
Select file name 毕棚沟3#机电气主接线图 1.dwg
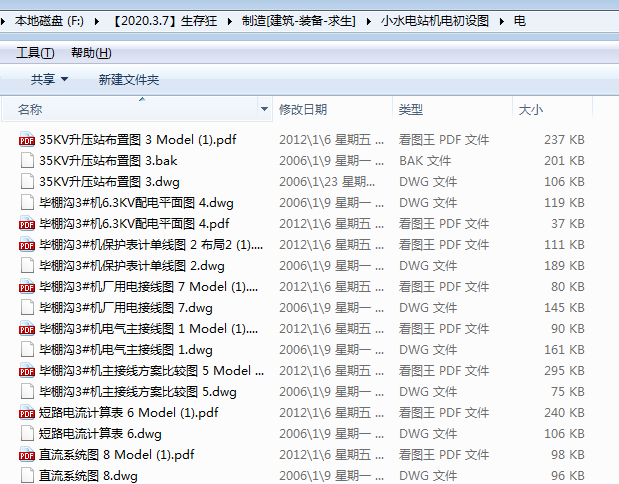tap(126, 350)
